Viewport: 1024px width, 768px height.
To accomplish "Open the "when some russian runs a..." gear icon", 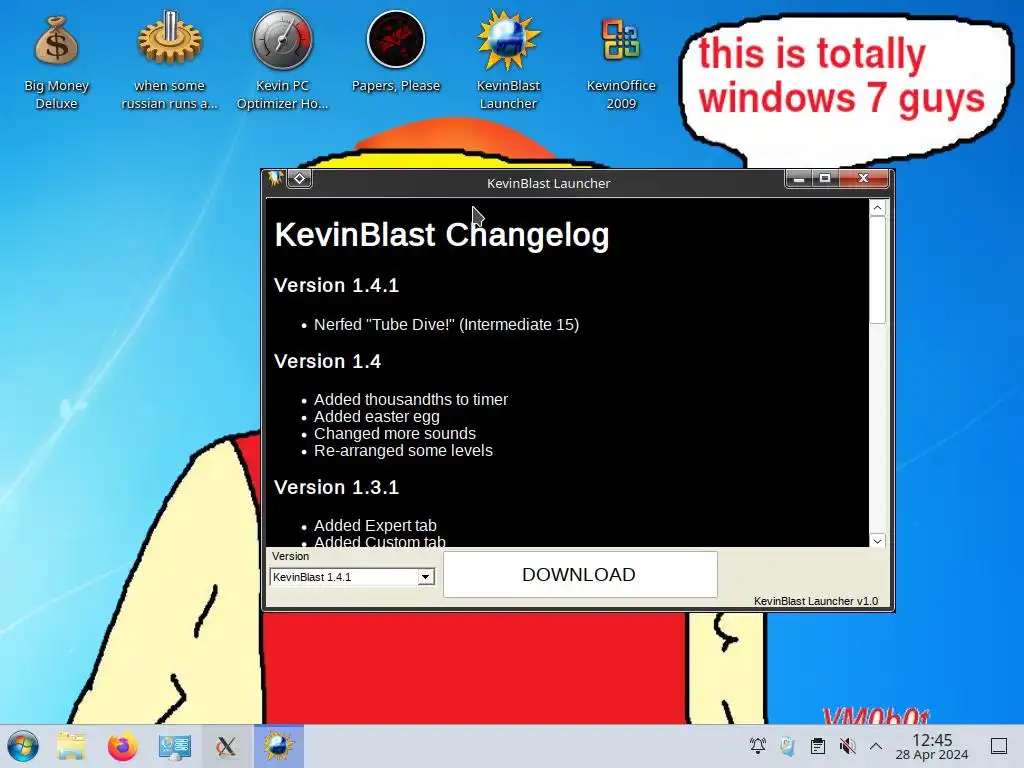I will coord(169,62).
